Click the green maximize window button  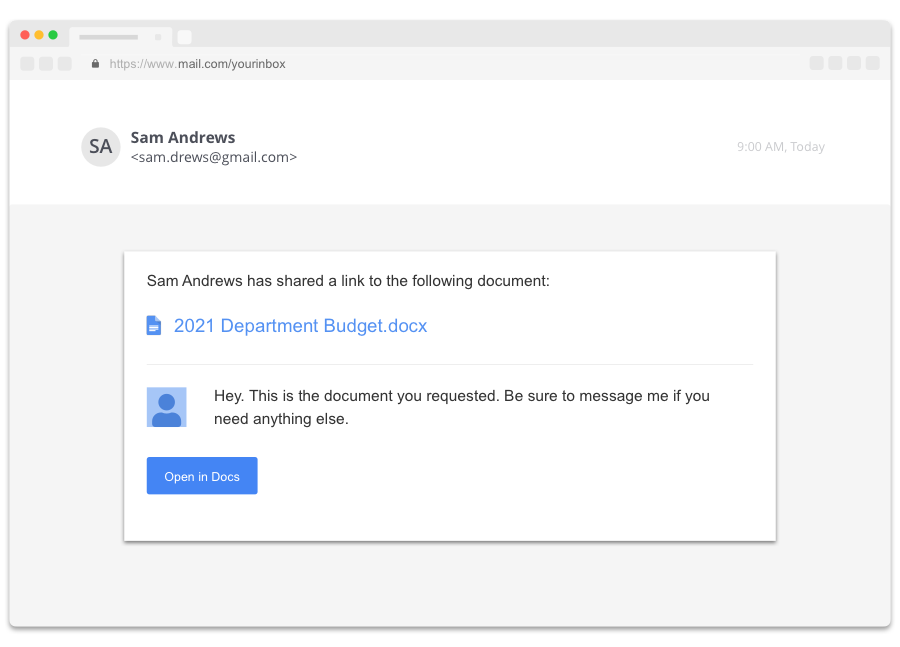pyautogui.click(x=53, y=35)
